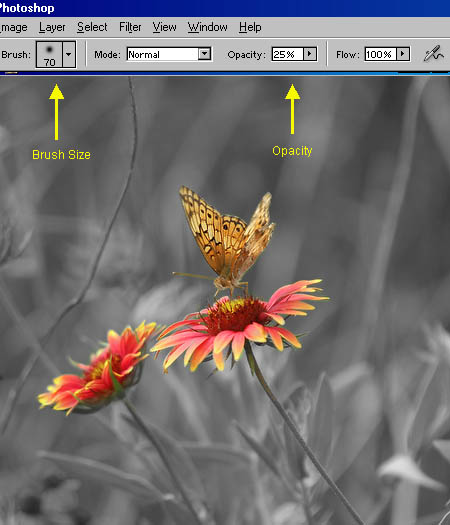This screenshot has width=450, height=525.
Task: Click the yellow Brush Size annotation text
Action: pyautogui.click(x=61, y=155)
